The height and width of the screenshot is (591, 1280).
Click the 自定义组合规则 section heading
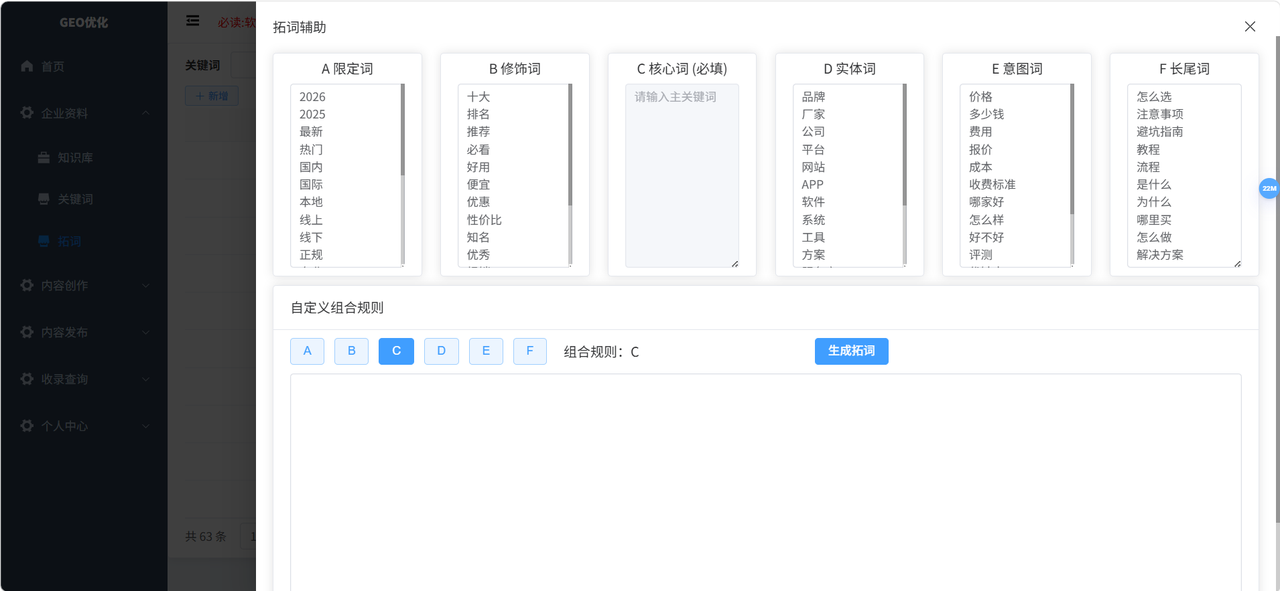pos(337,308)
